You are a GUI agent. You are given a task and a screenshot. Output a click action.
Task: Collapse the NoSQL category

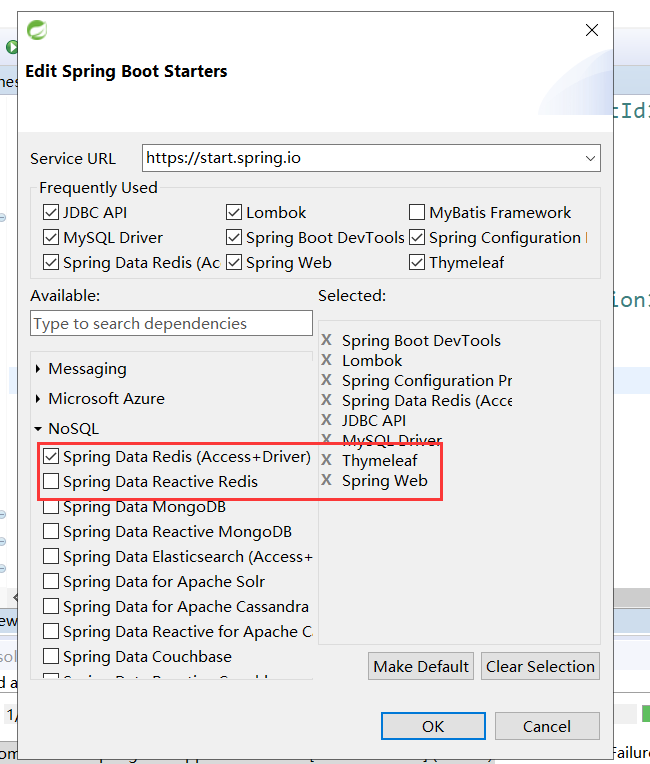38,429
